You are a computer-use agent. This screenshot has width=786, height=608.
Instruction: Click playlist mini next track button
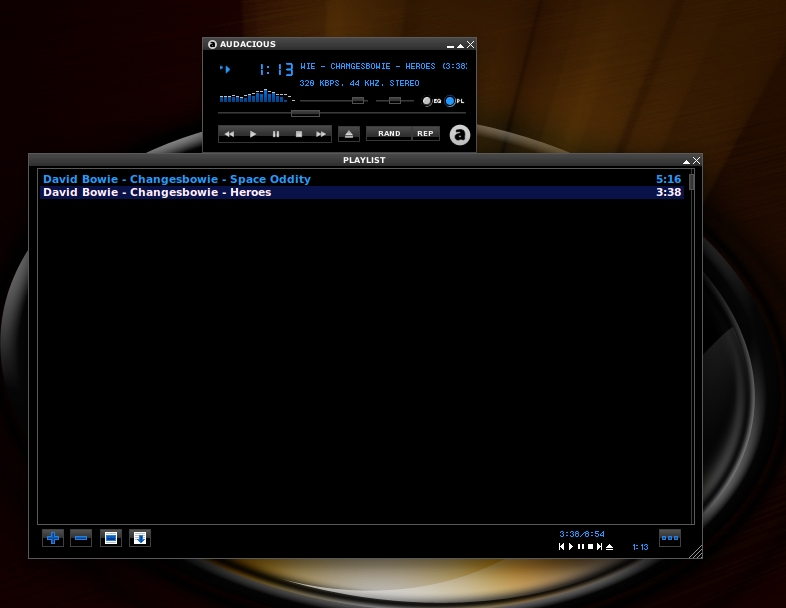tap(600, 547)
